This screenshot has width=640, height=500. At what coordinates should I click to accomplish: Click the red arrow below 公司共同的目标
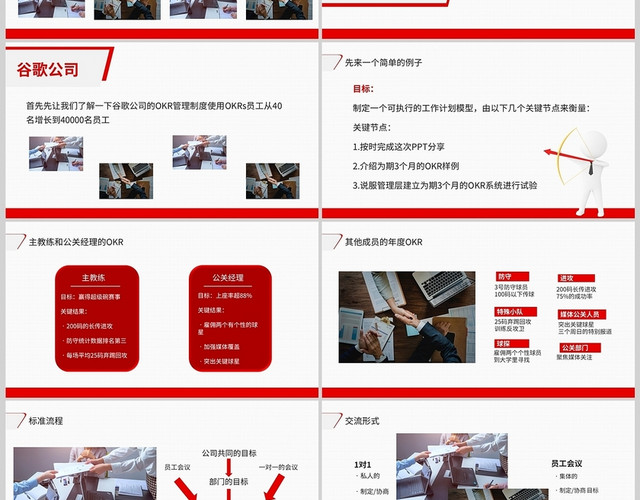pyautogui.click(x=229, y=468)
